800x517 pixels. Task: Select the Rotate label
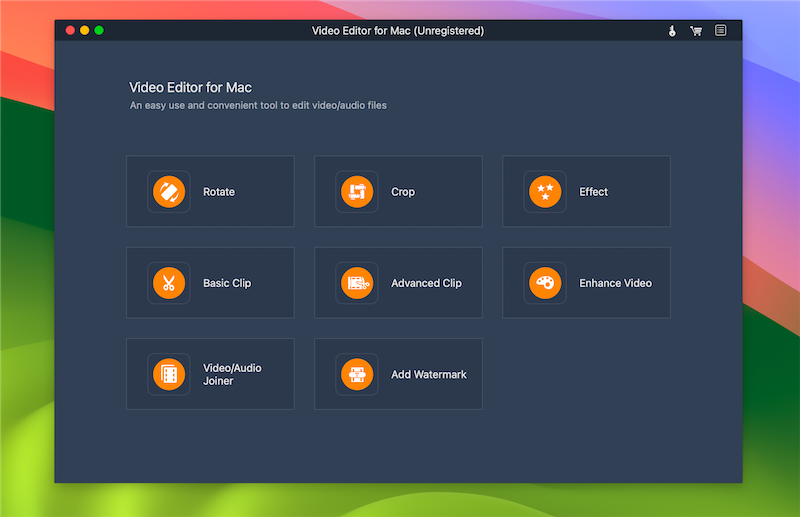pyautogui.click(x=219, y=192)
